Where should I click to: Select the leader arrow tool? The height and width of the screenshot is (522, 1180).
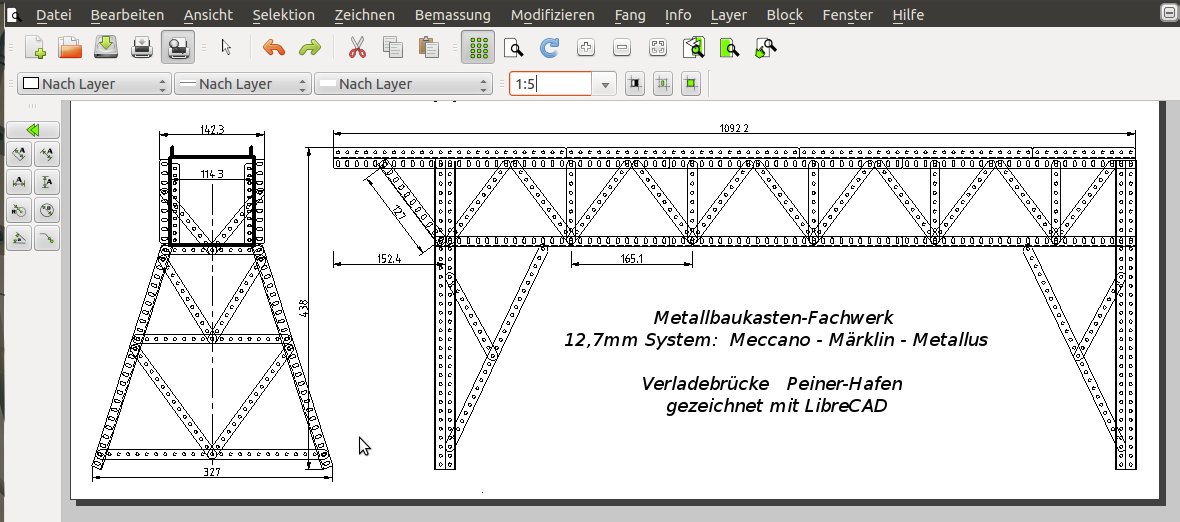click(47, 238)
